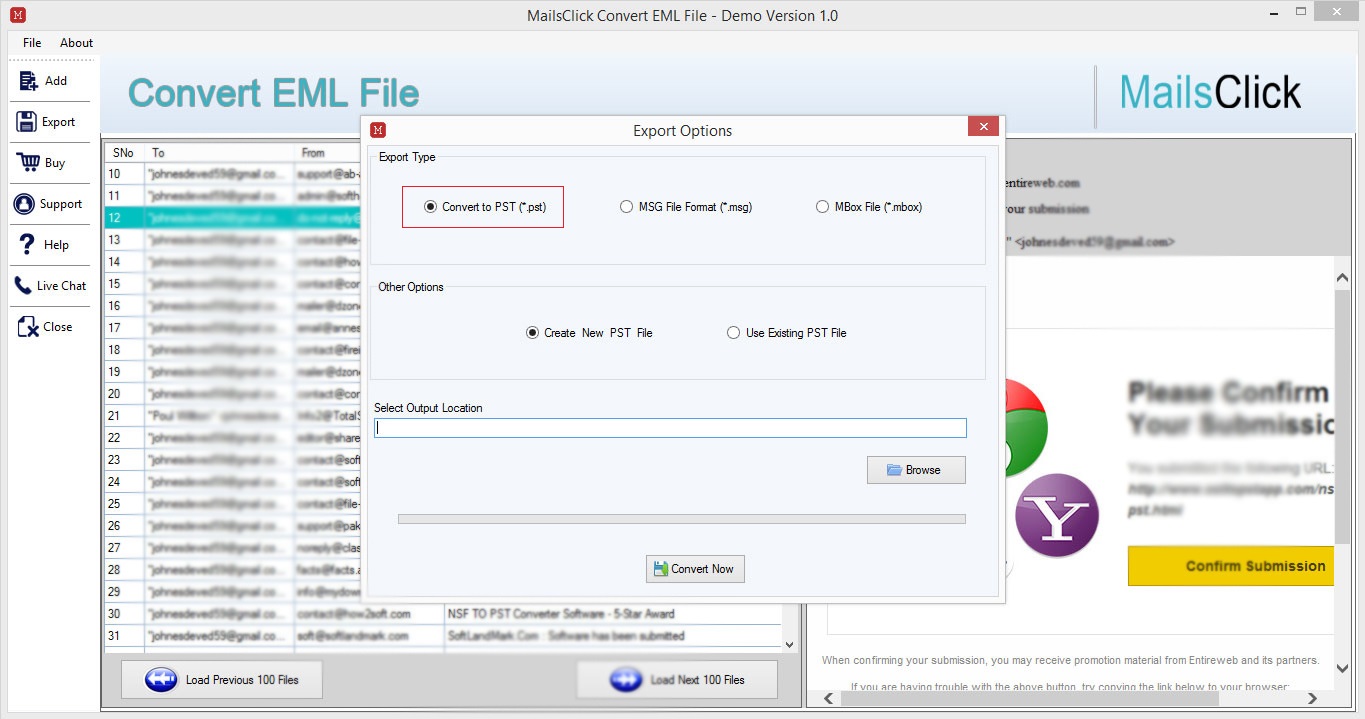Select email row number 11
The height and width of the screenshot is (719, 1365).
(233, 196)
